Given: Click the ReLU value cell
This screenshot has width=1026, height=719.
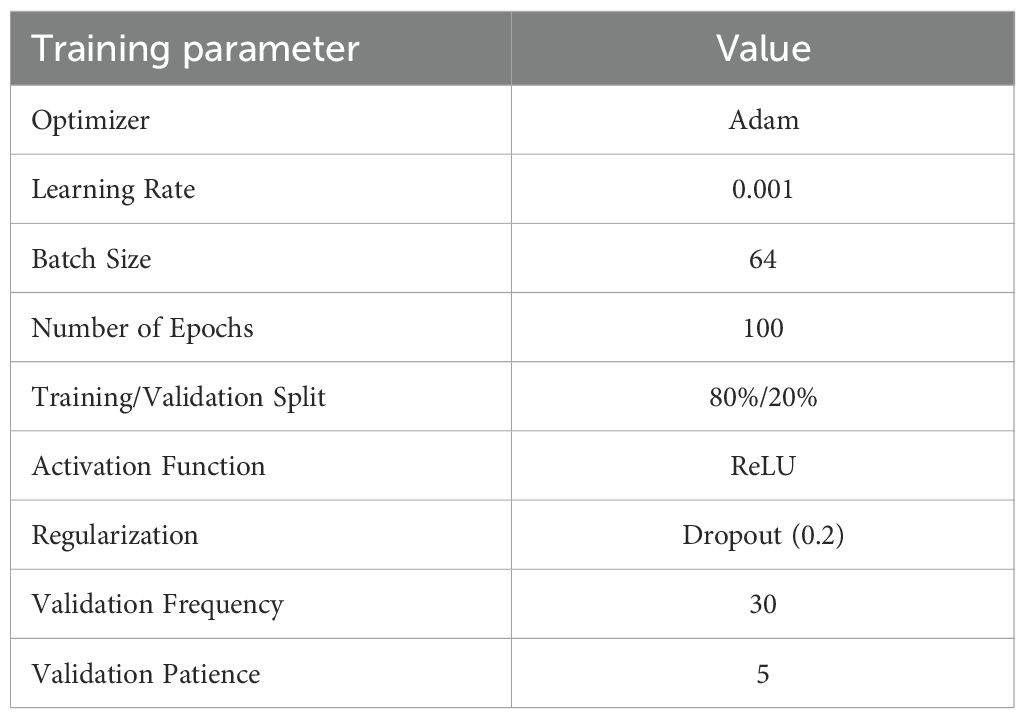Looking at the screenshot, I should [763, 466].
